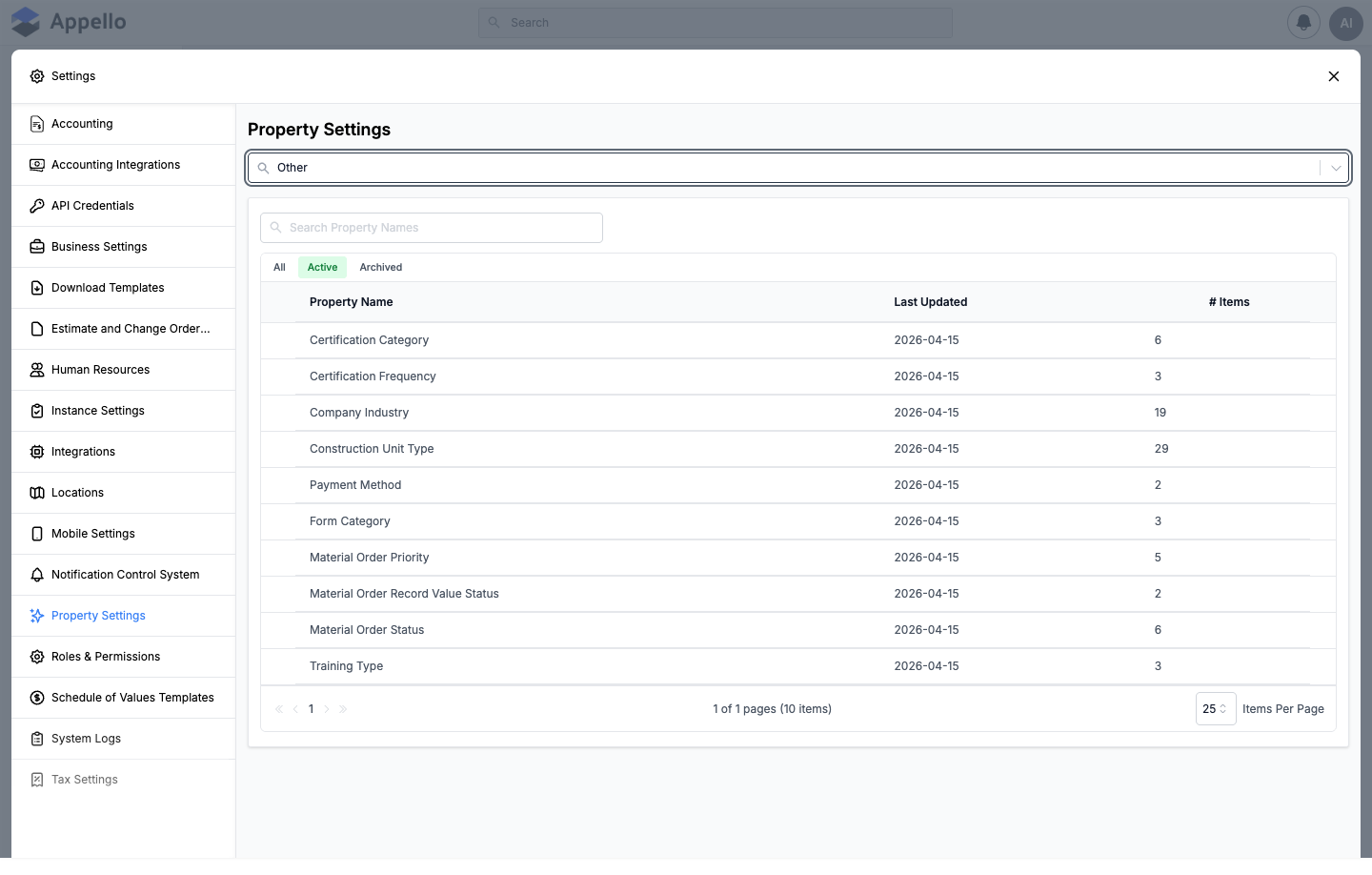
Task: Sort by the Last Updated column header
Action: point(930,302)
